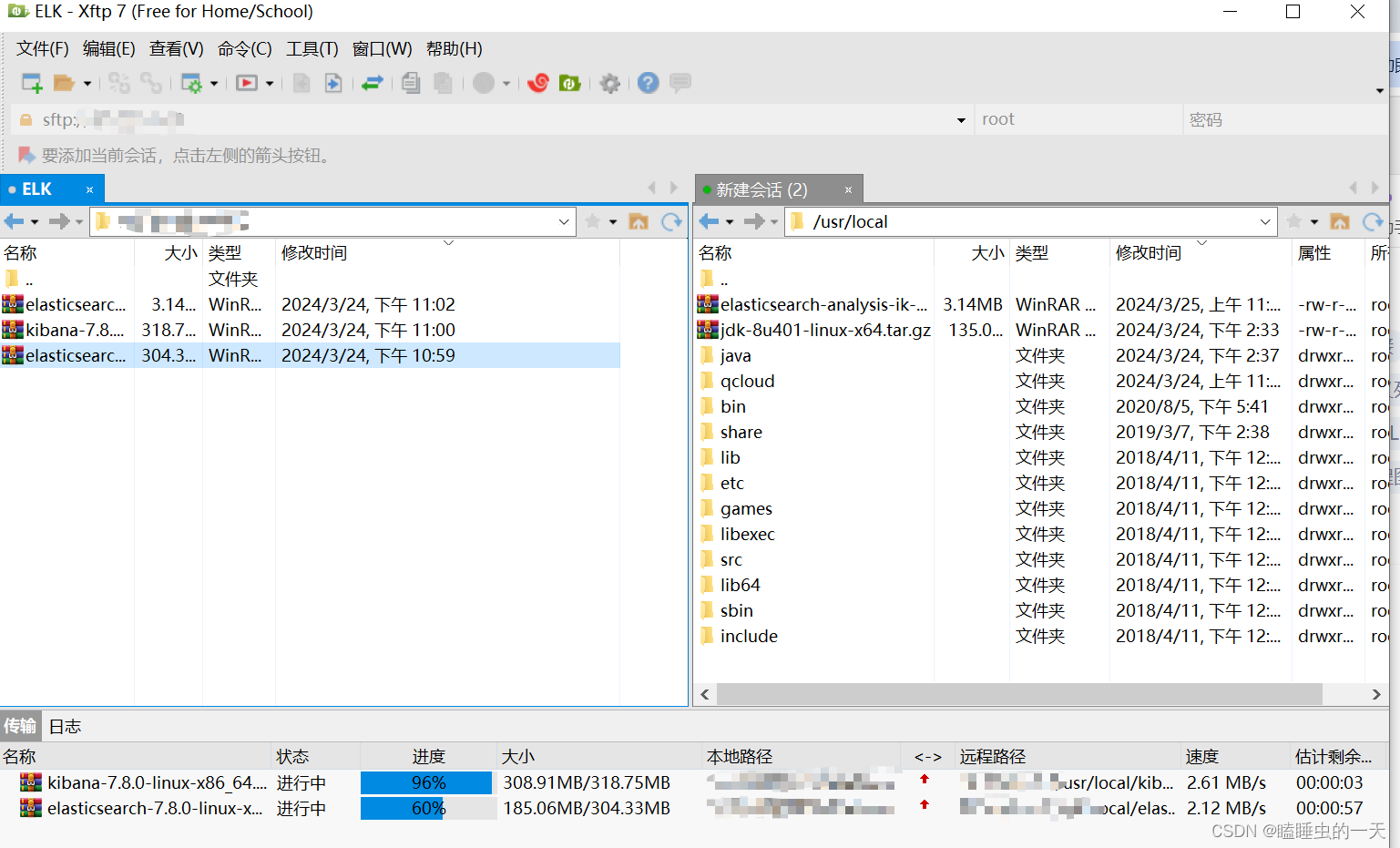Select the remote libexec folder
The width and height of the screenshot is (1400, 848).
coord(747,534)
